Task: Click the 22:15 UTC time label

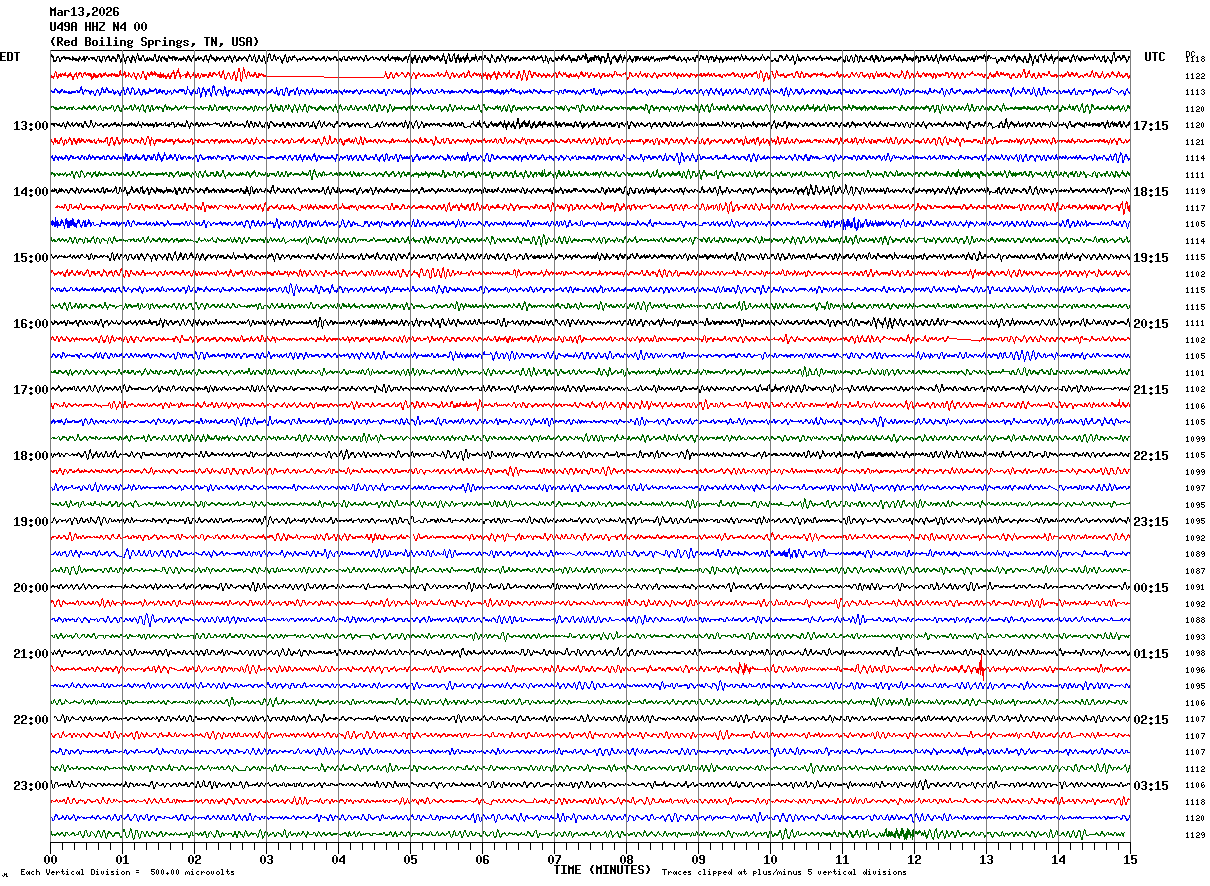Action: coord(1151,456)
